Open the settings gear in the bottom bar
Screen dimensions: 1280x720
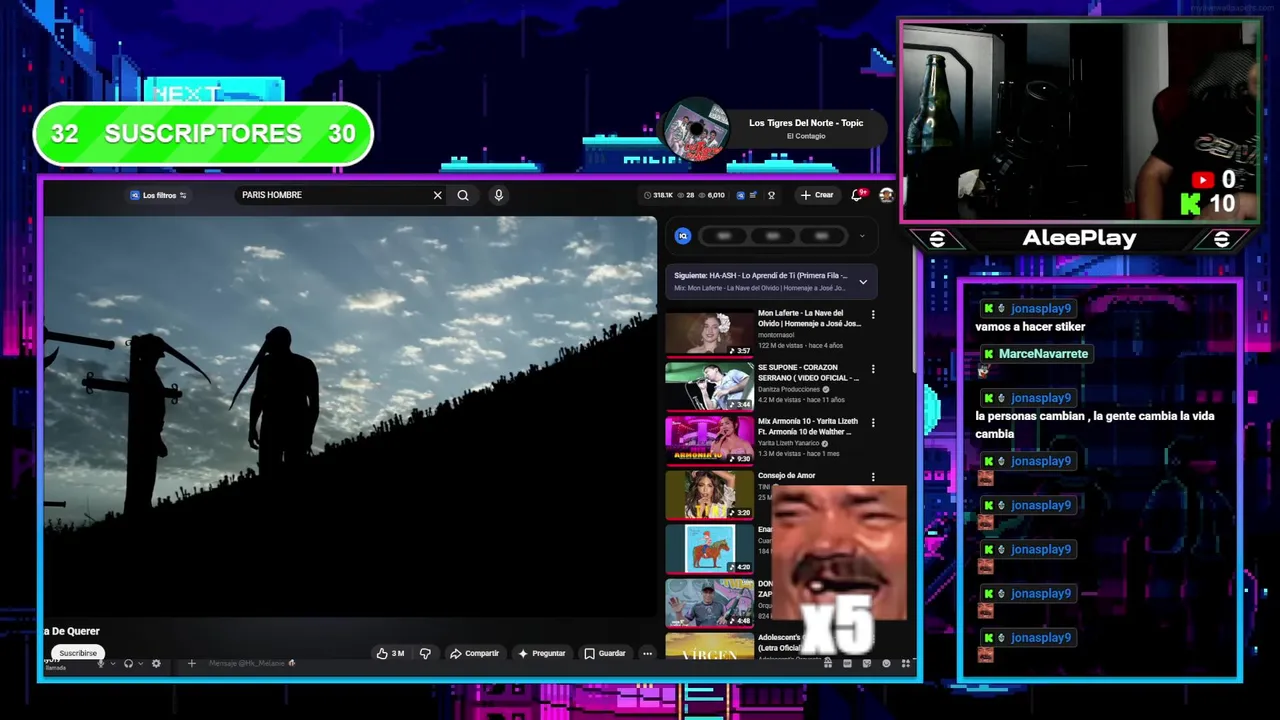pyautogui.click(x=156, y=663)
